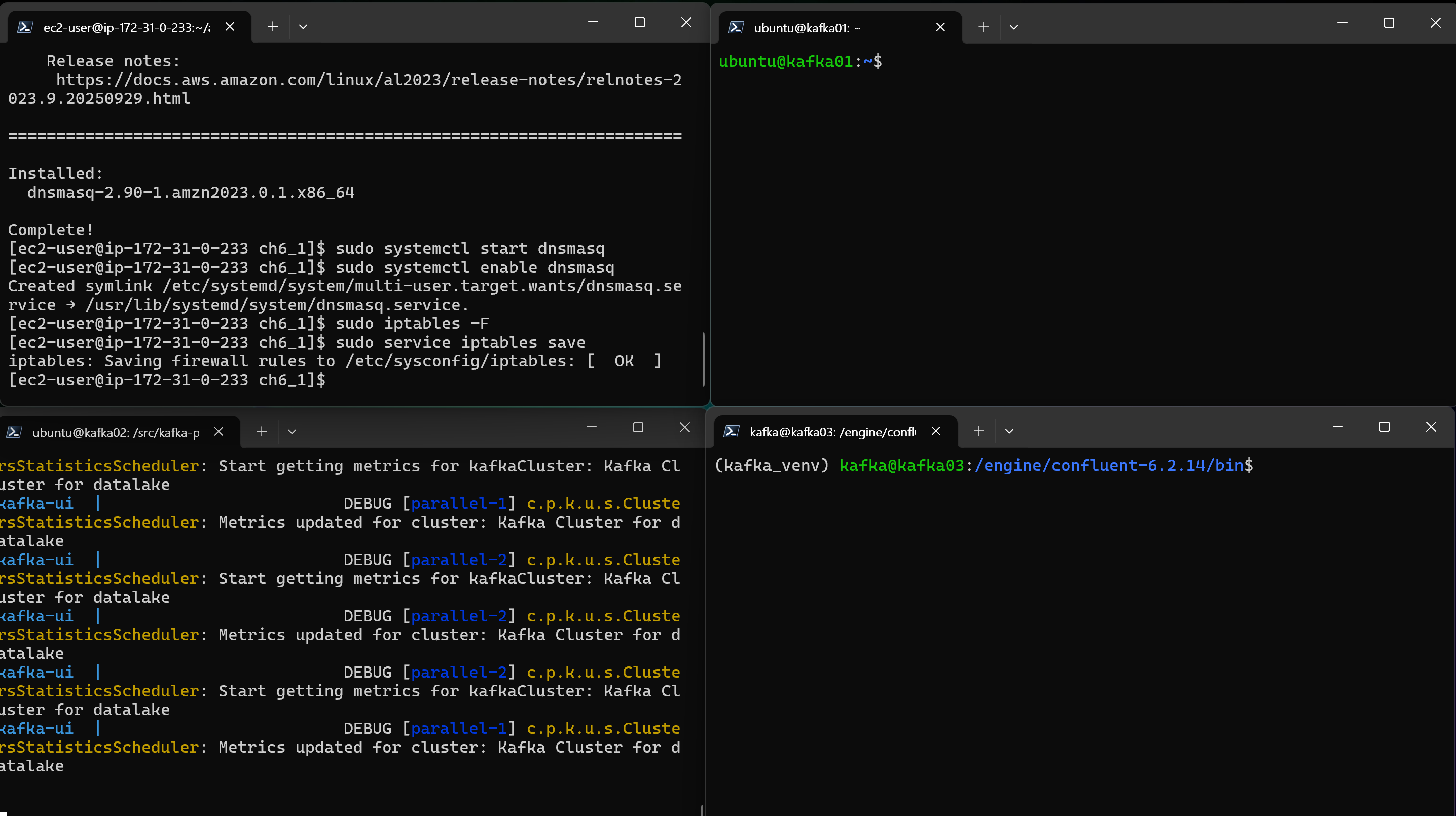Open new tab in kafka03 terminal window
Image resolution: width=1456 pixels, height=816 pixels.
(x=978, y=431)
